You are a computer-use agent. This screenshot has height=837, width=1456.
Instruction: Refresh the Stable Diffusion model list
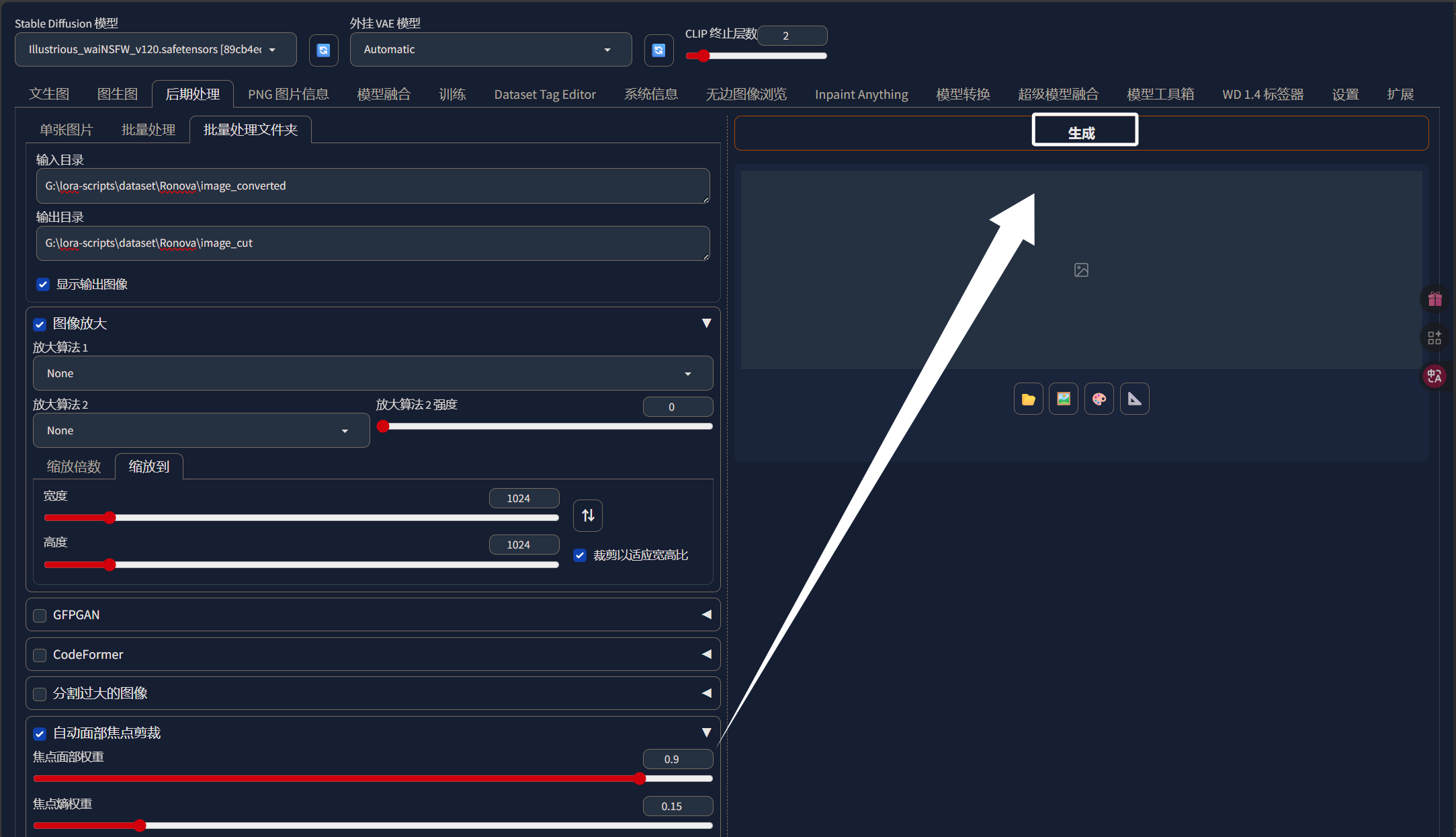(323, 50)
